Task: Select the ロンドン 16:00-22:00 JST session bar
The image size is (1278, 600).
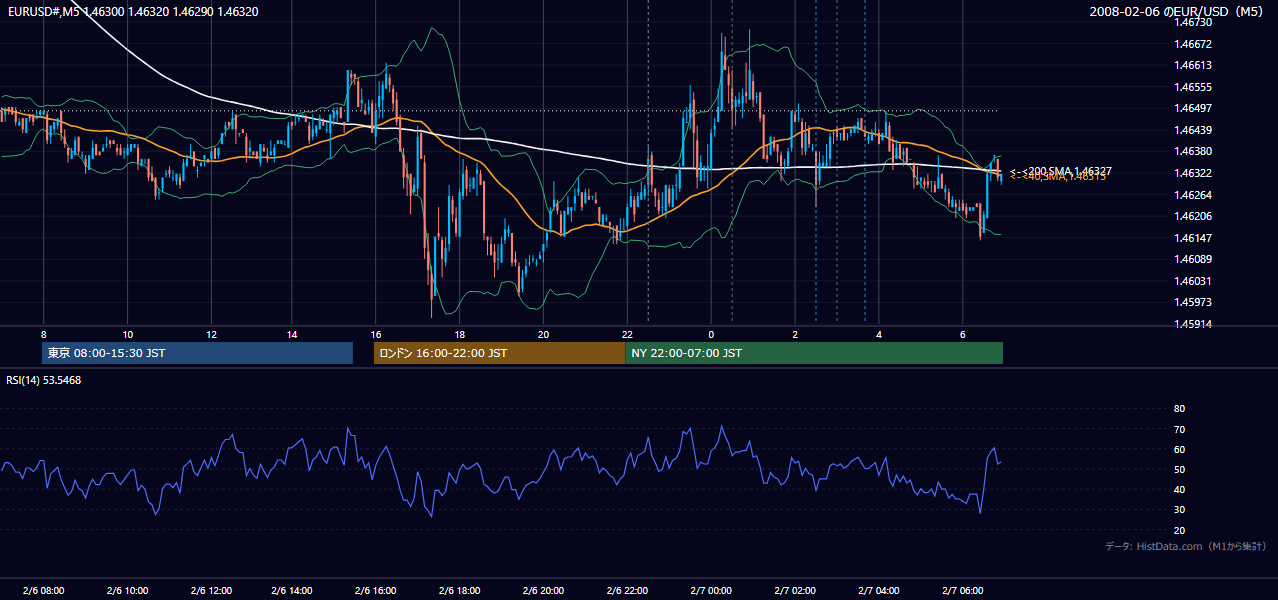Action: 499,353
